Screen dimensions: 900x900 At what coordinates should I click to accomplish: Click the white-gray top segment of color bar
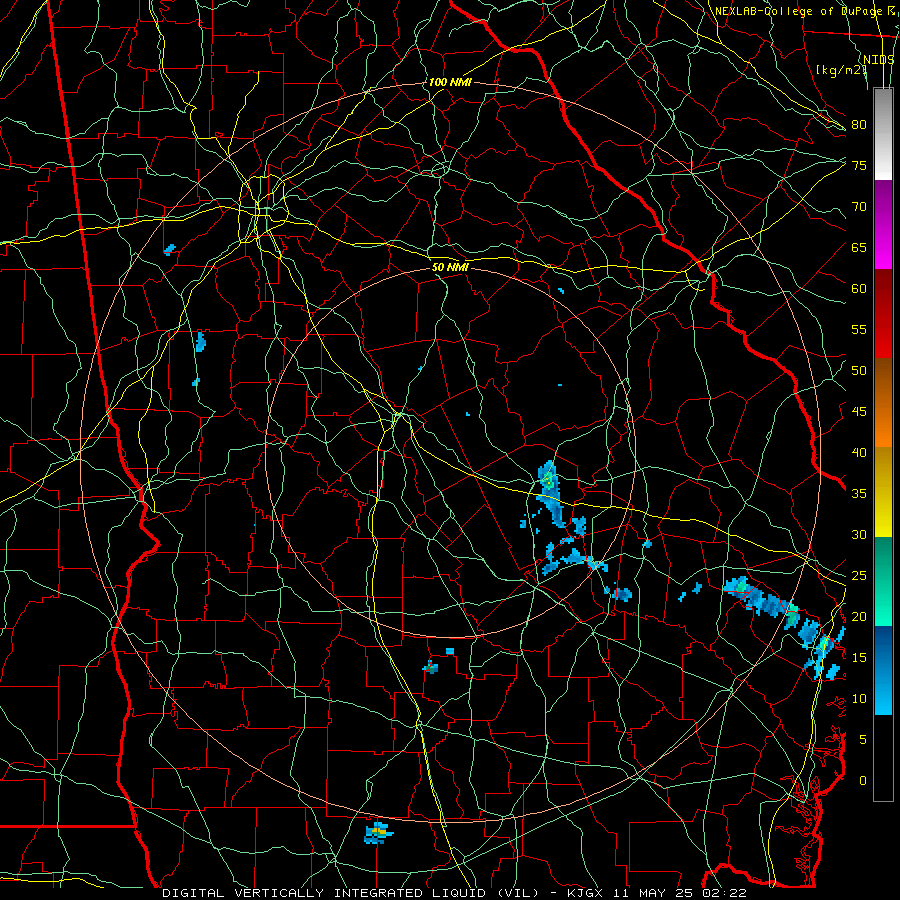point(883,134)
